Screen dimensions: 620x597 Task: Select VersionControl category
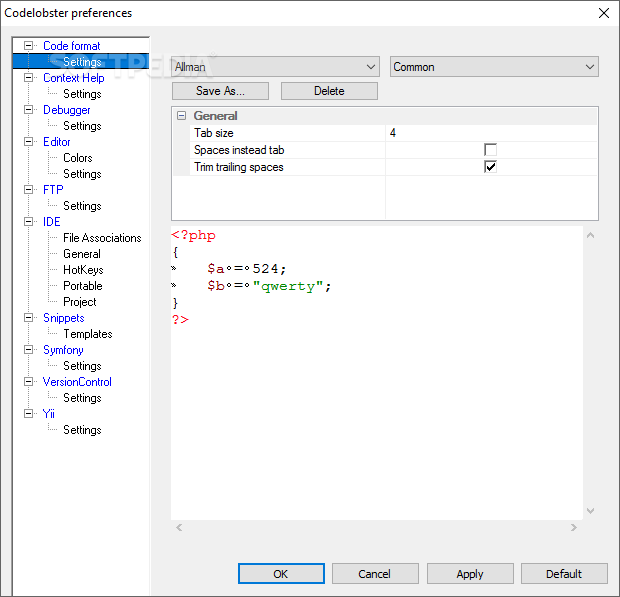click(77, 382)
